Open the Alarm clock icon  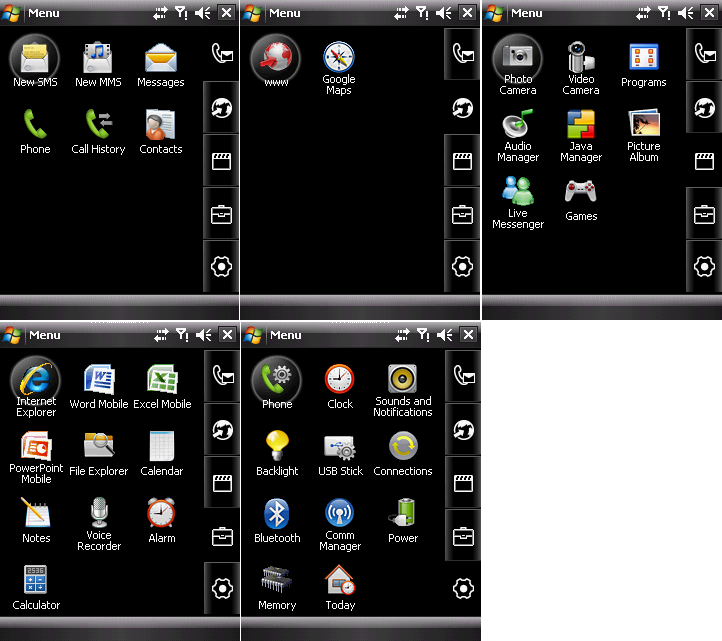pyautogui.click(x=161, y=513)
